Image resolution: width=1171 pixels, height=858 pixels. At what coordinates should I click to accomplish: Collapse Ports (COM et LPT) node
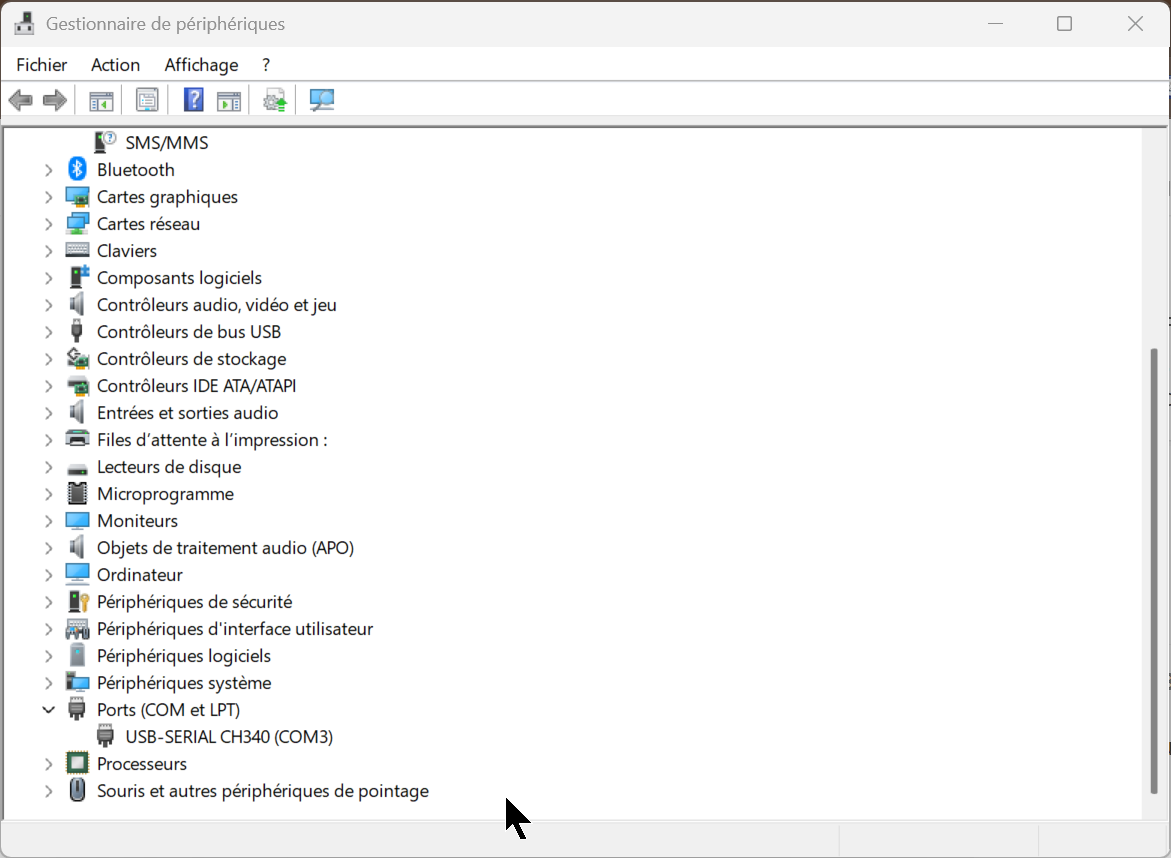tap(49, 709)
